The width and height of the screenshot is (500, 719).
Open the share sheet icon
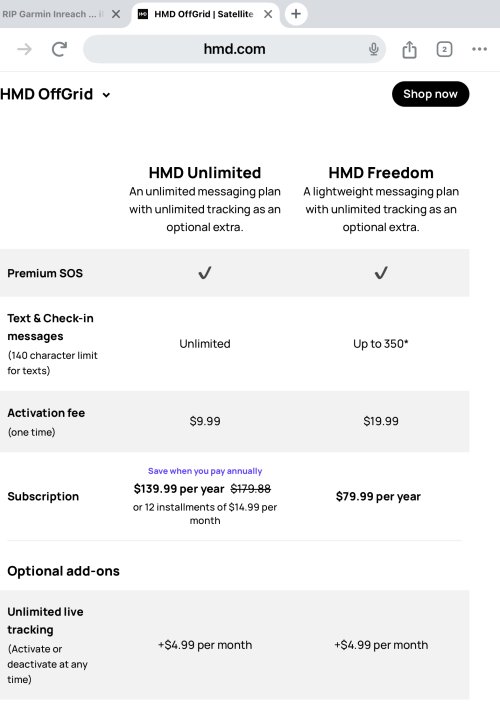409,49
